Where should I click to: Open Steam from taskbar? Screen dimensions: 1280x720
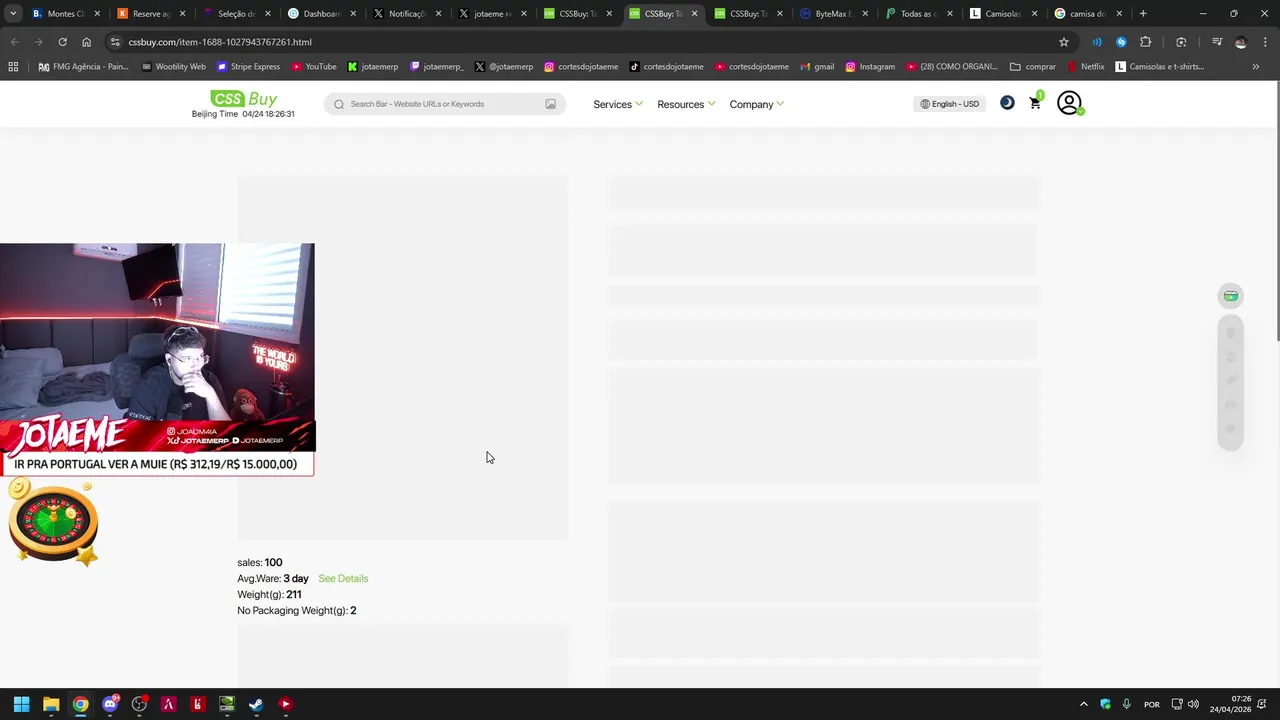coord(256,704)
